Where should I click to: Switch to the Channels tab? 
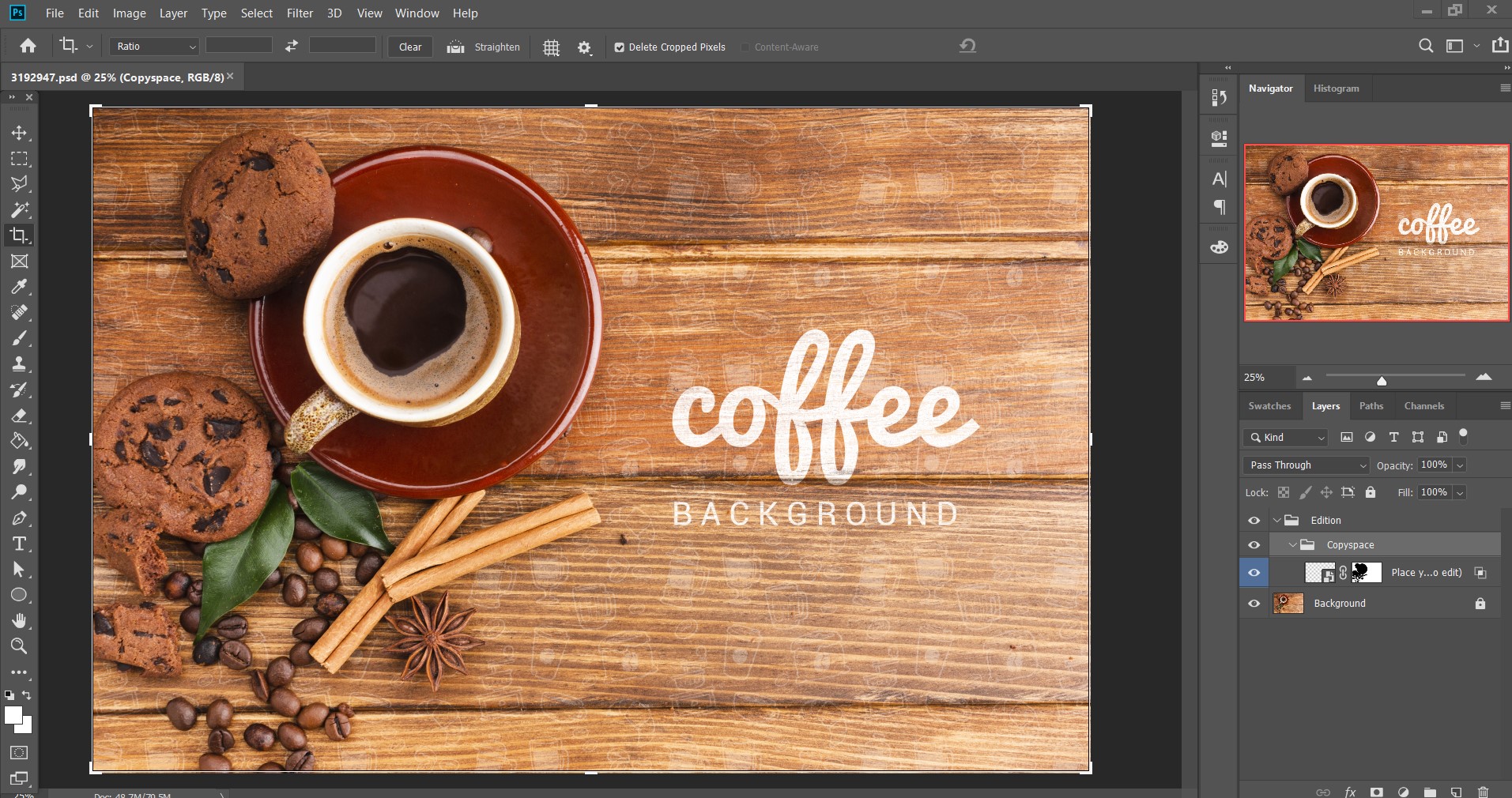(1423, 406)
